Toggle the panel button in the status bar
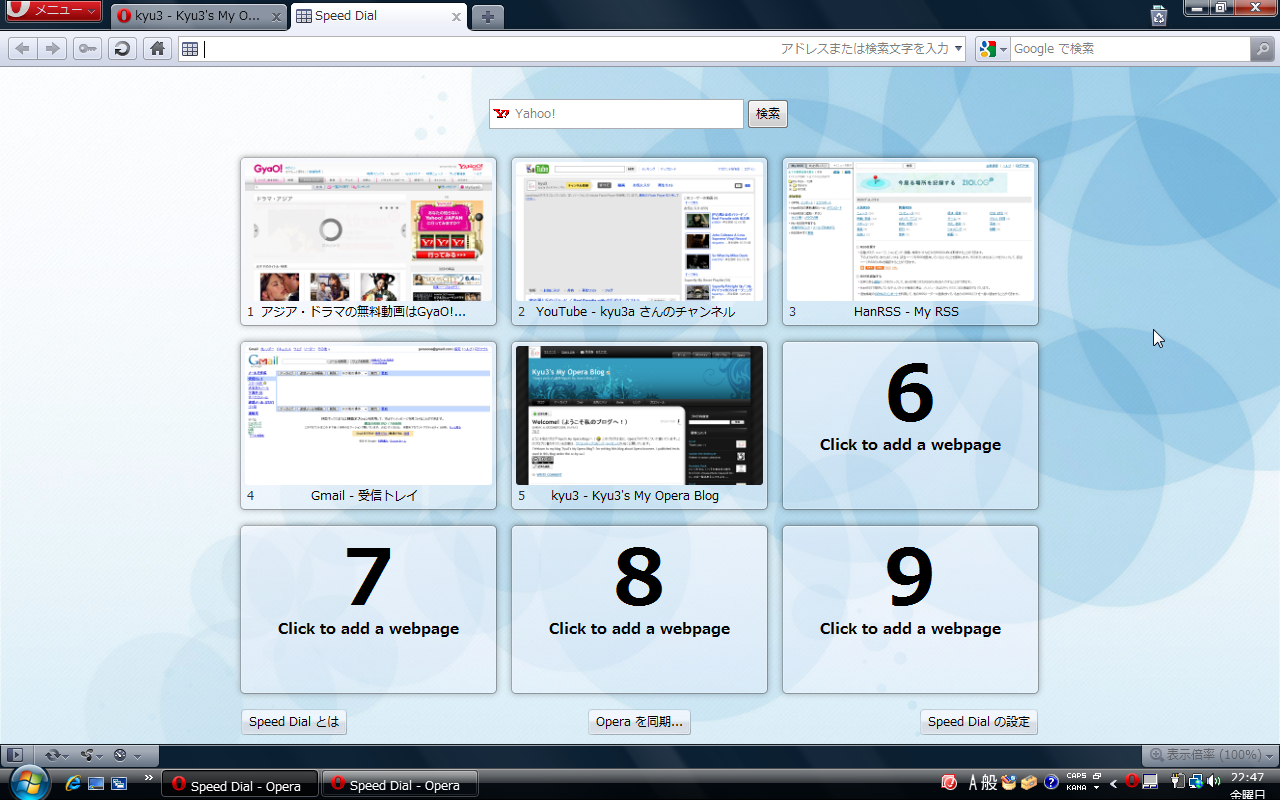This screenshot has height=800, width=1280. pos(15,755)
